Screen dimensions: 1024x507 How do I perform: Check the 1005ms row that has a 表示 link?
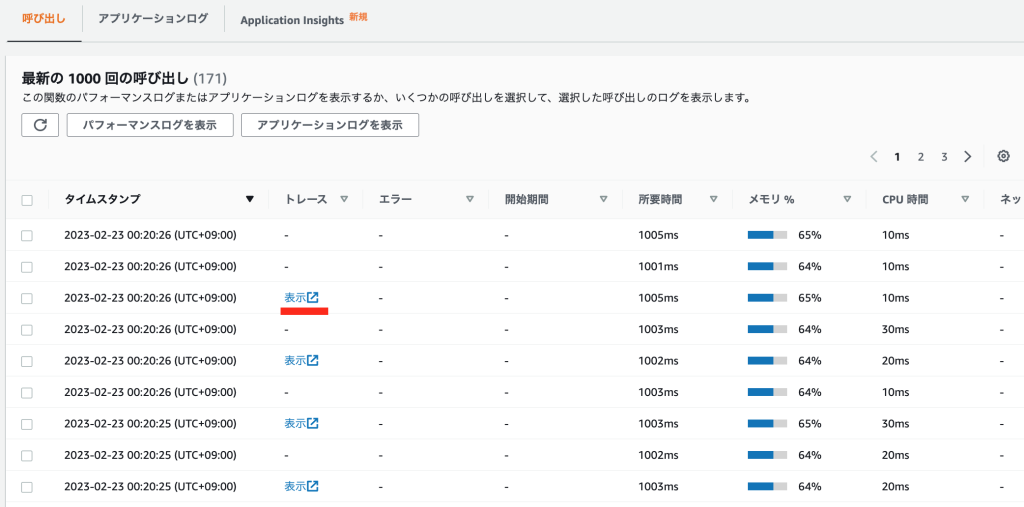click(27, 298)
